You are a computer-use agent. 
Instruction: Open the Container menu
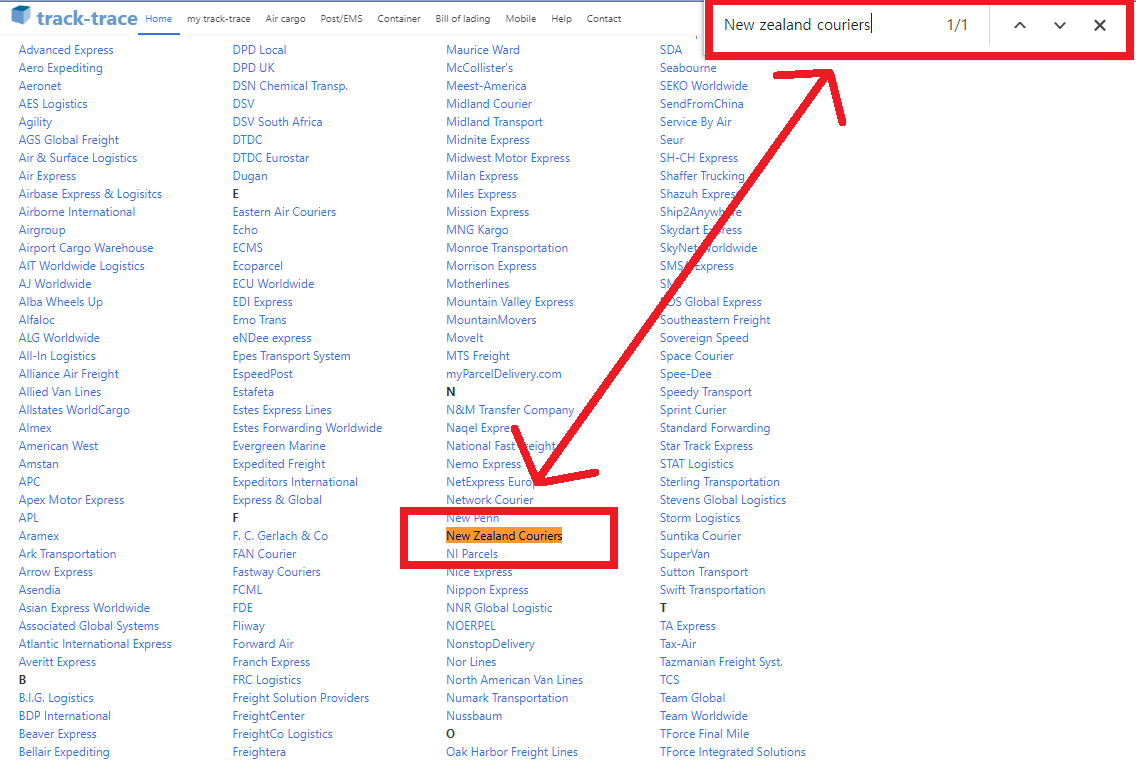[x=398, y=19]
